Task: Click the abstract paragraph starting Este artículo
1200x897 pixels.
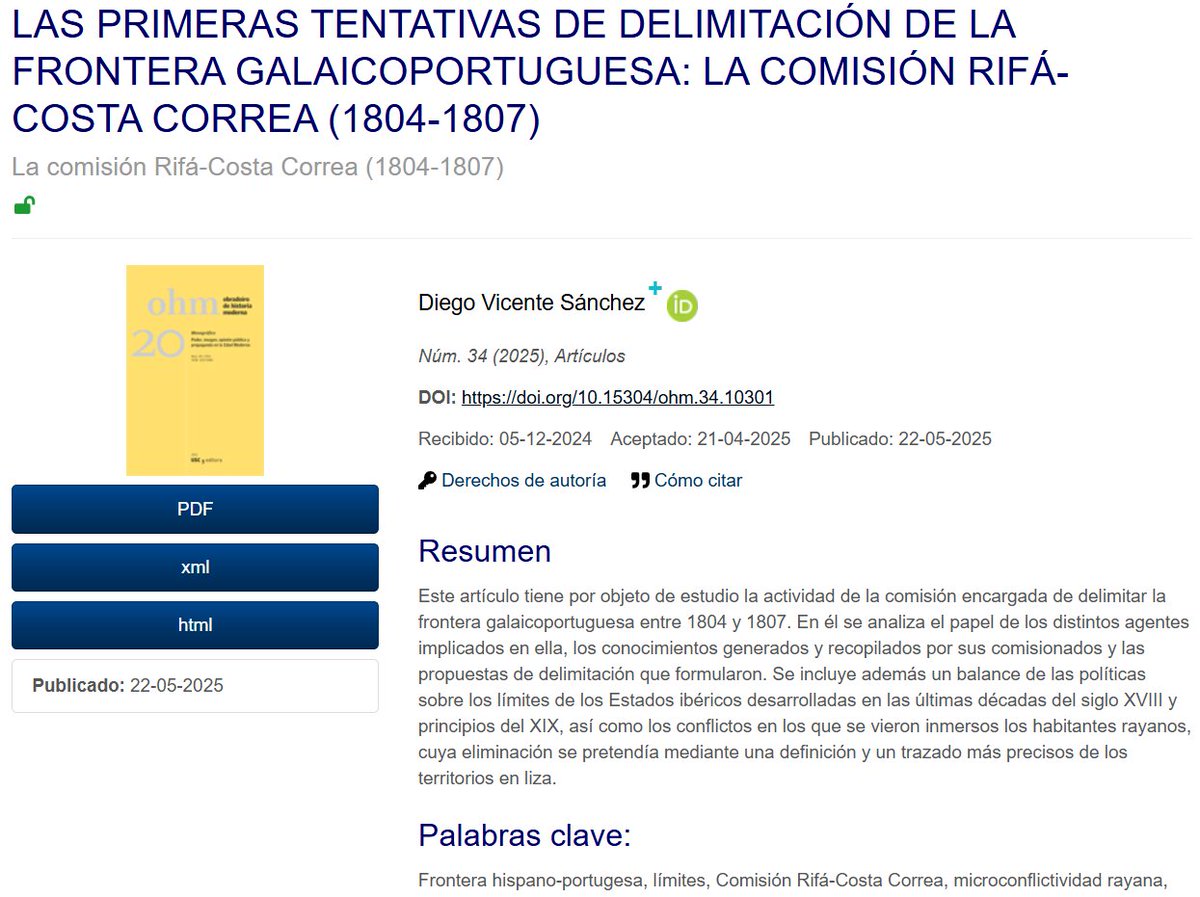Action: point(805,686)
